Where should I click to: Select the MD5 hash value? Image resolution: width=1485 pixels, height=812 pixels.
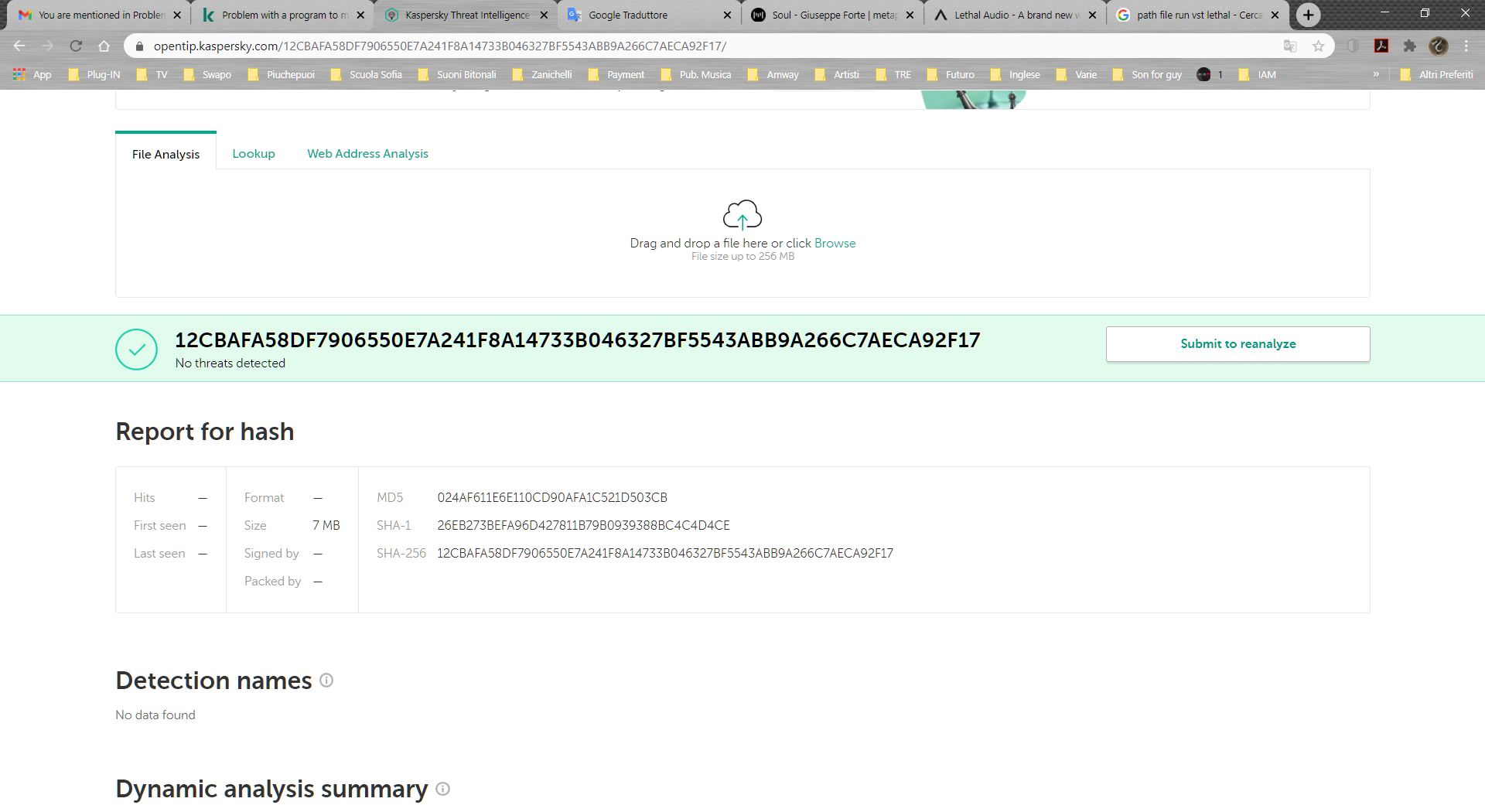click(x=552, y=497)
